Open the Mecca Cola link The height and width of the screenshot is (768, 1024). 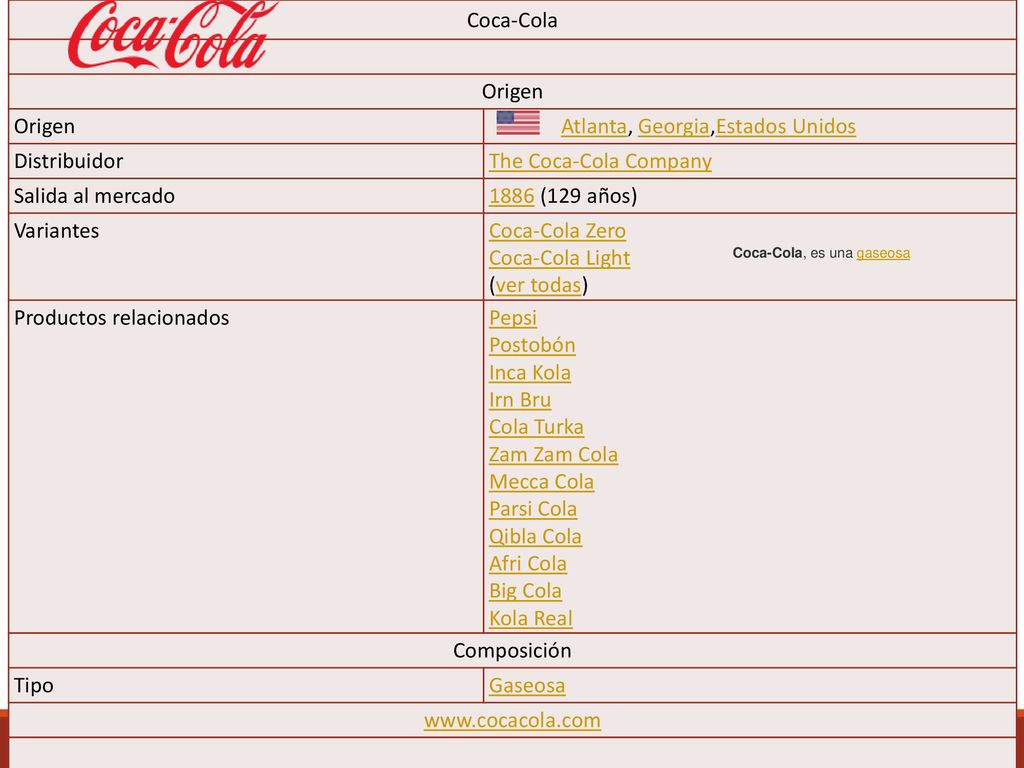pos(541,482)
